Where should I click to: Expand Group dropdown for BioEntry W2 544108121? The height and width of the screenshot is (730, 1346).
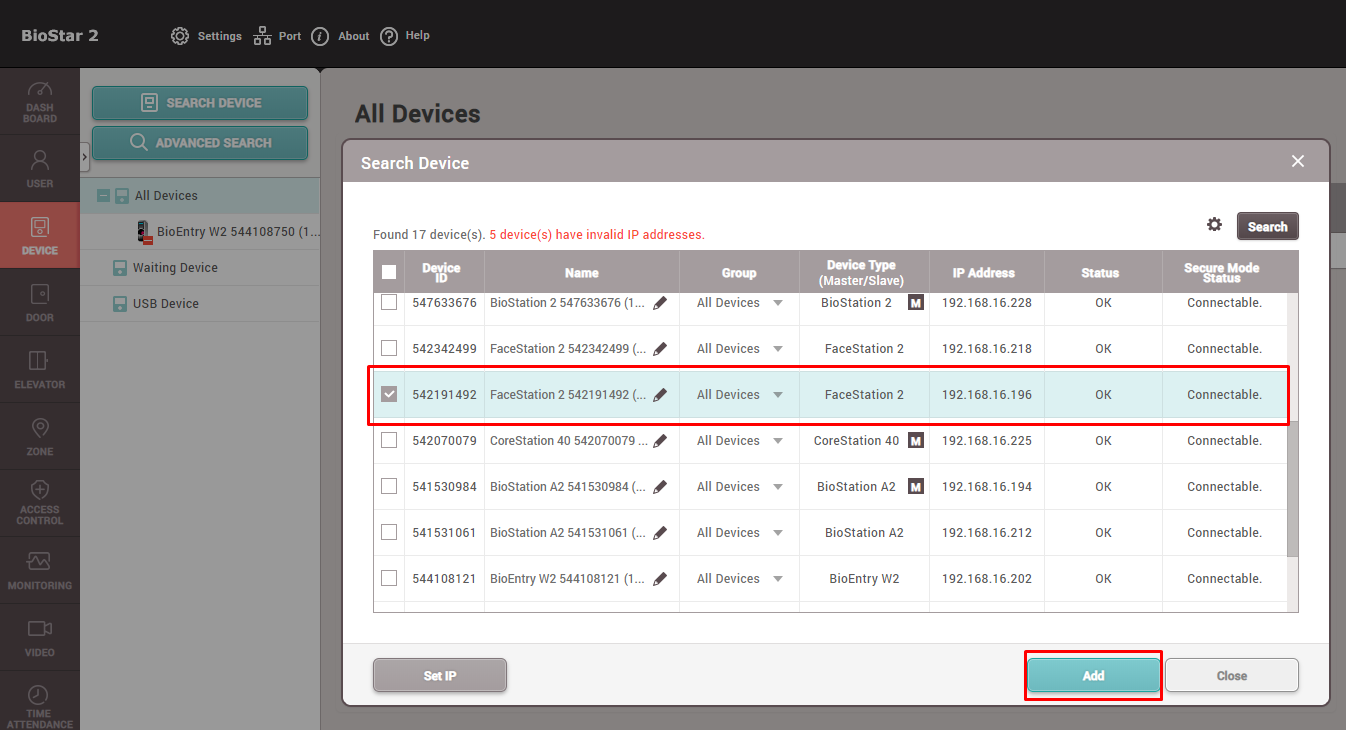point(778,579)
